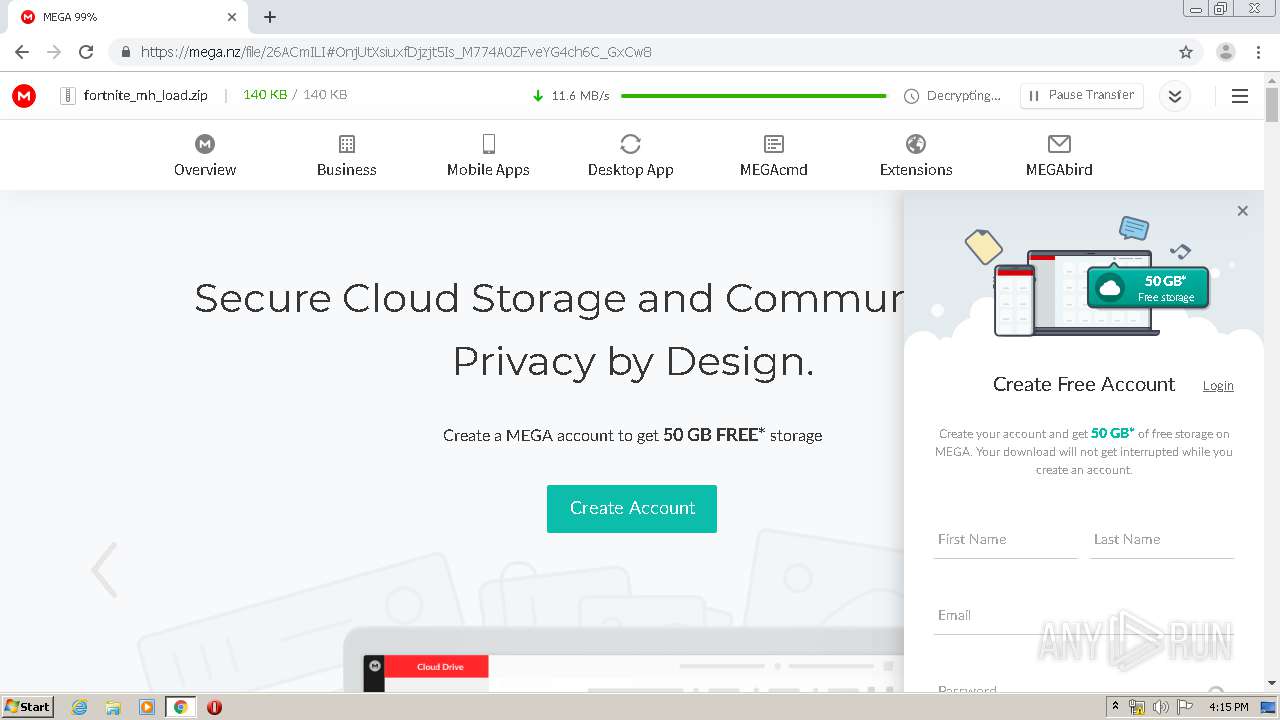Screen dimensions: 1280x720
Task: Launch Internet Explorer from taskbar
Action: [79, 707]
